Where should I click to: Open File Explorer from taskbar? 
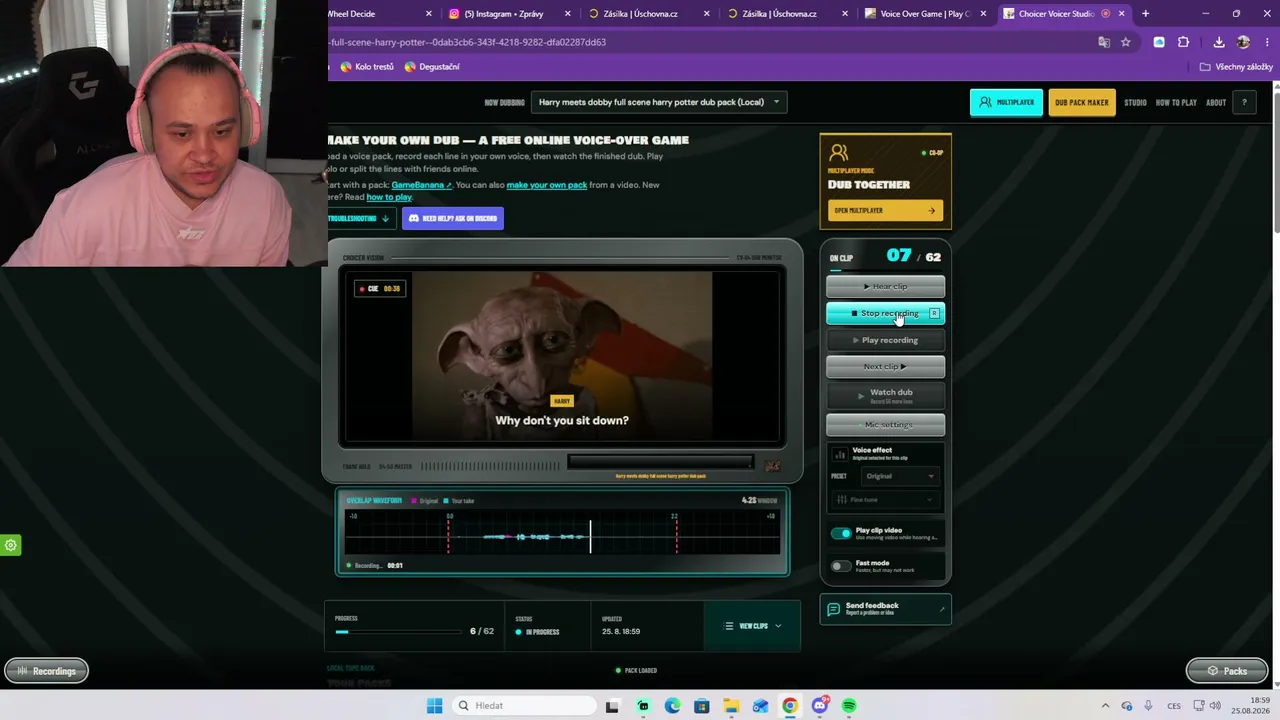[731, 706]
